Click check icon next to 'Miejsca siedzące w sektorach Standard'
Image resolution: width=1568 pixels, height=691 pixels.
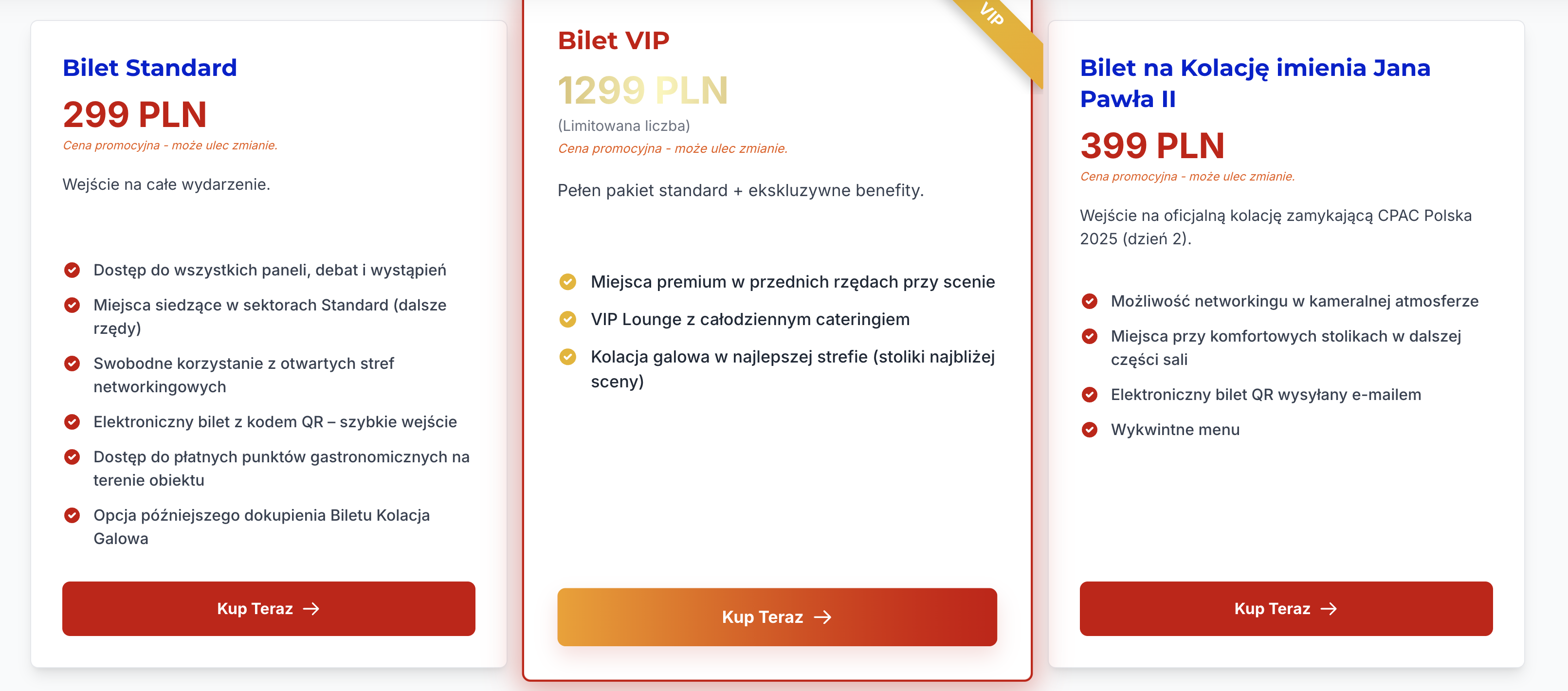(x=72, y=305)
